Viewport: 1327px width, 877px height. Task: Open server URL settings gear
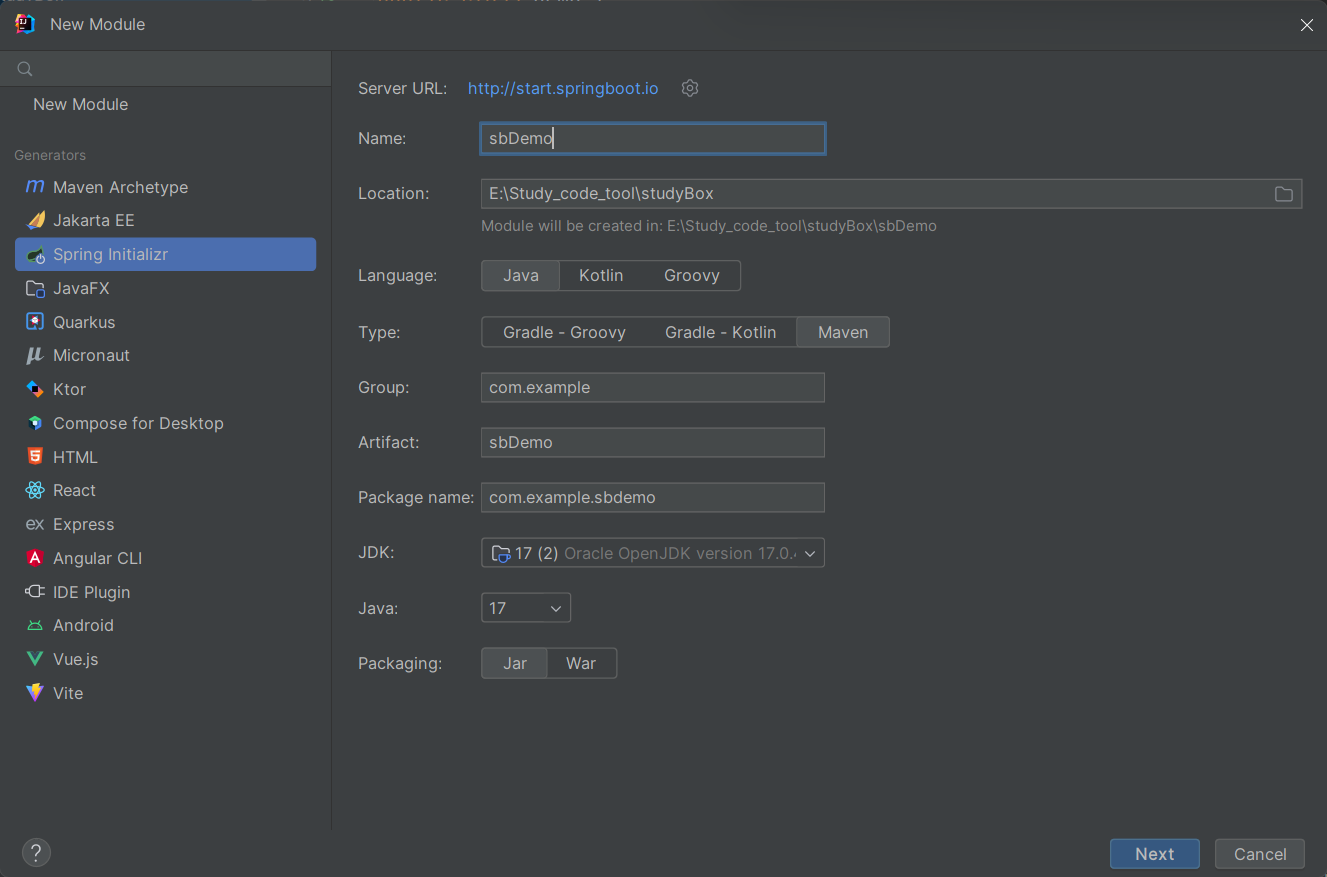[690, 88]
